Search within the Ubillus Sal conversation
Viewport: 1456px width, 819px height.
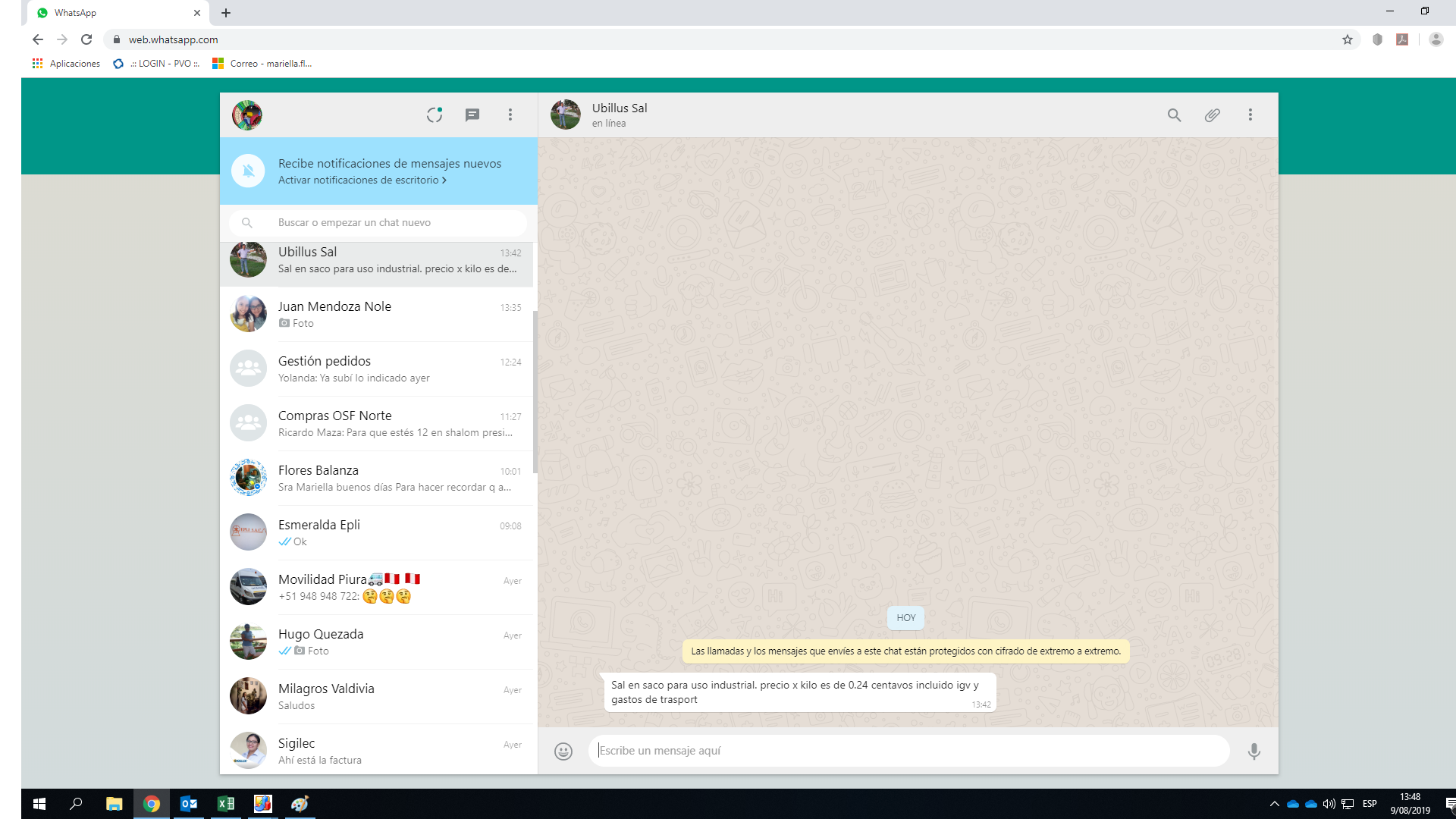coord(1174,115)
